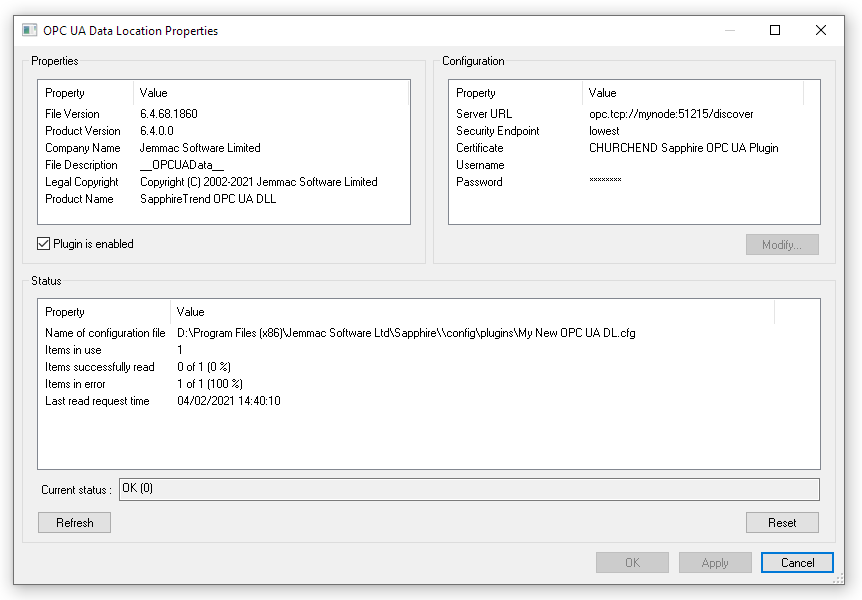Select the File Version property row
Screen dimensions: 862x600
pyautogui.click(x=224, y=114)
